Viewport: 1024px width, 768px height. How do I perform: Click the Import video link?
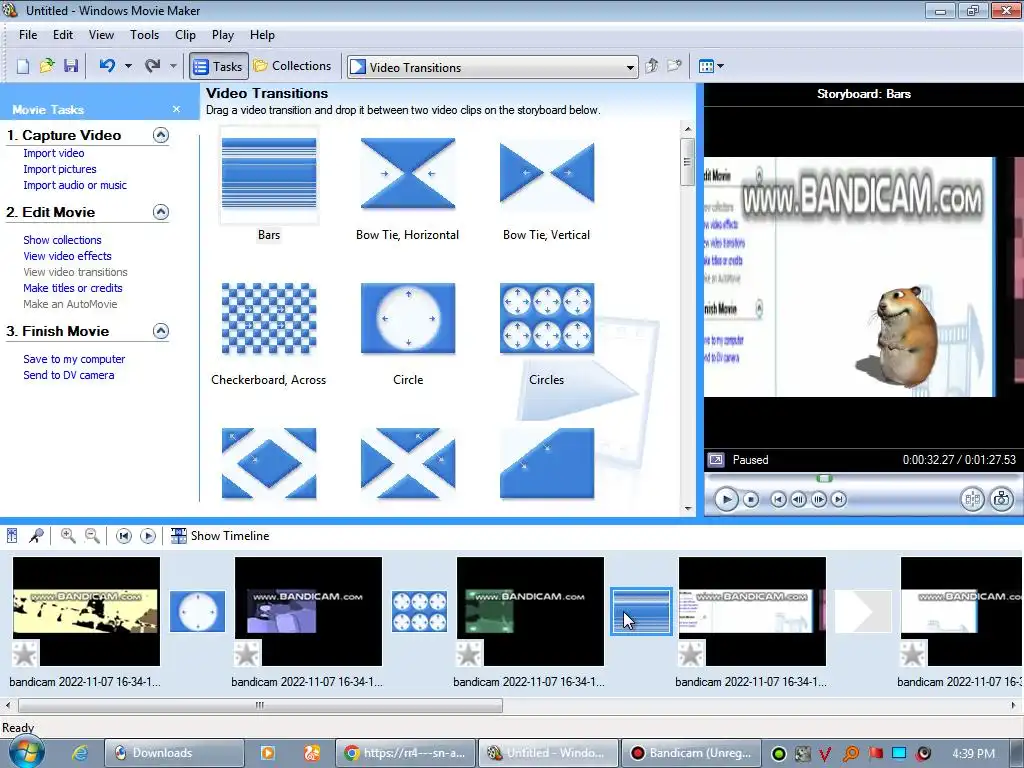click(54, 153)
